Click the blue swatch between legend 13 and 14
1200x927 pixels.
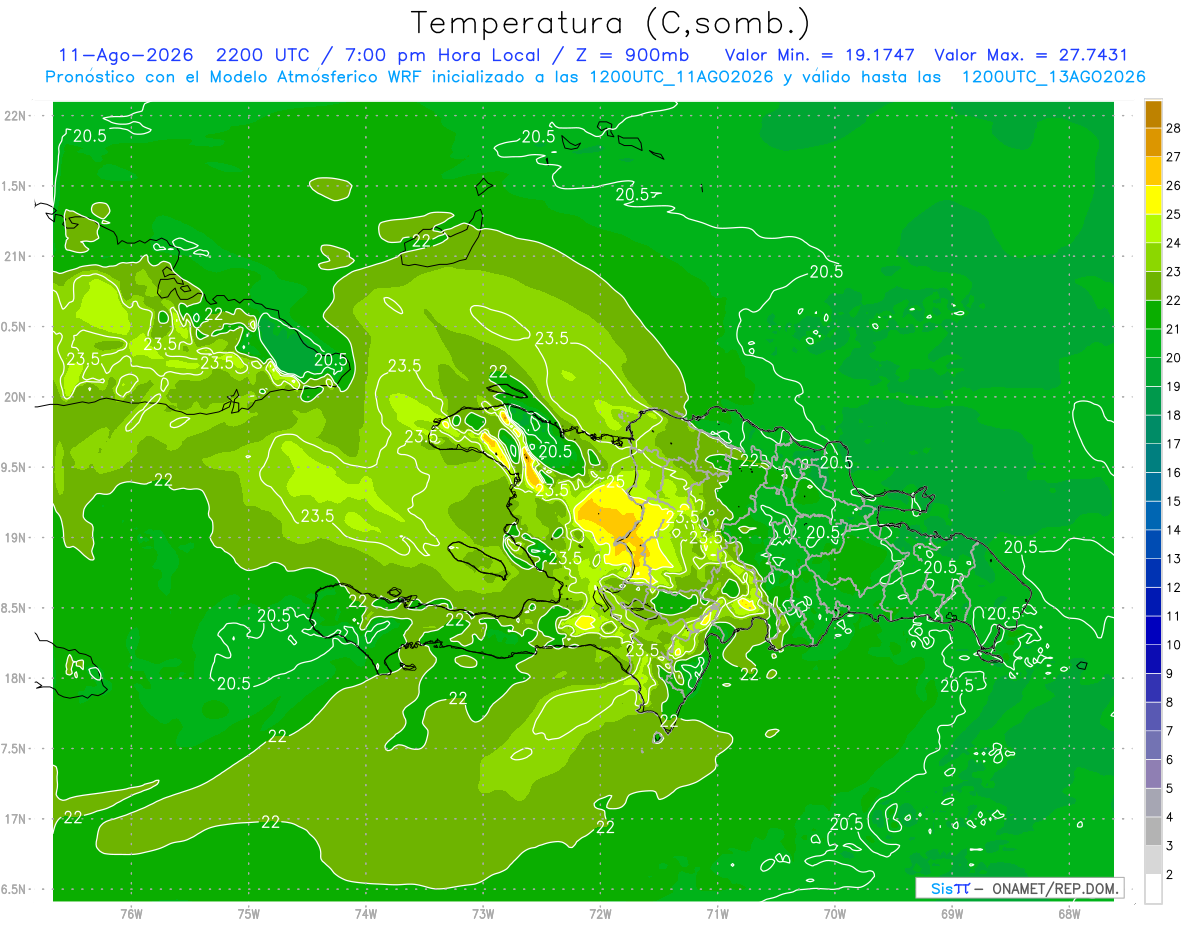click(1154, 544)
